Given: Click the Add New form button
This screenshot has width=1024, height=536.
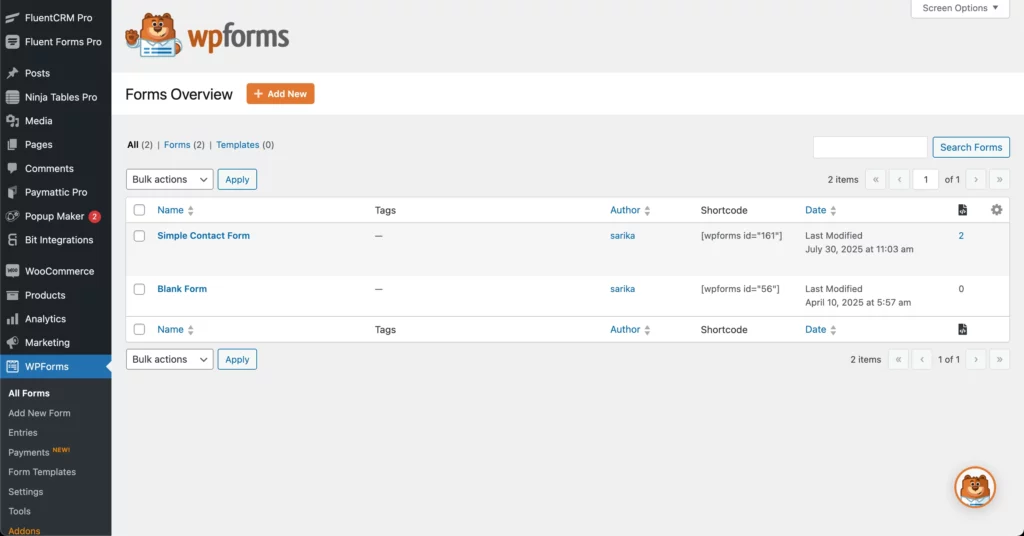Looking at the screenshot, I should 280,93.
